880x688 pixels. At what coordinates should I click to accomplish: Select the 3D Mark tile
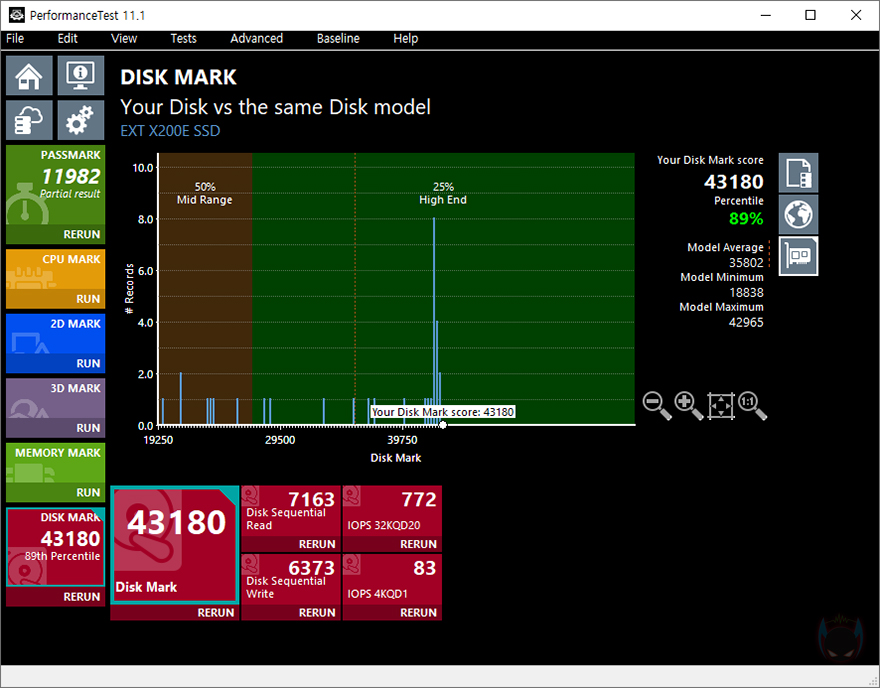pos(56,398)
